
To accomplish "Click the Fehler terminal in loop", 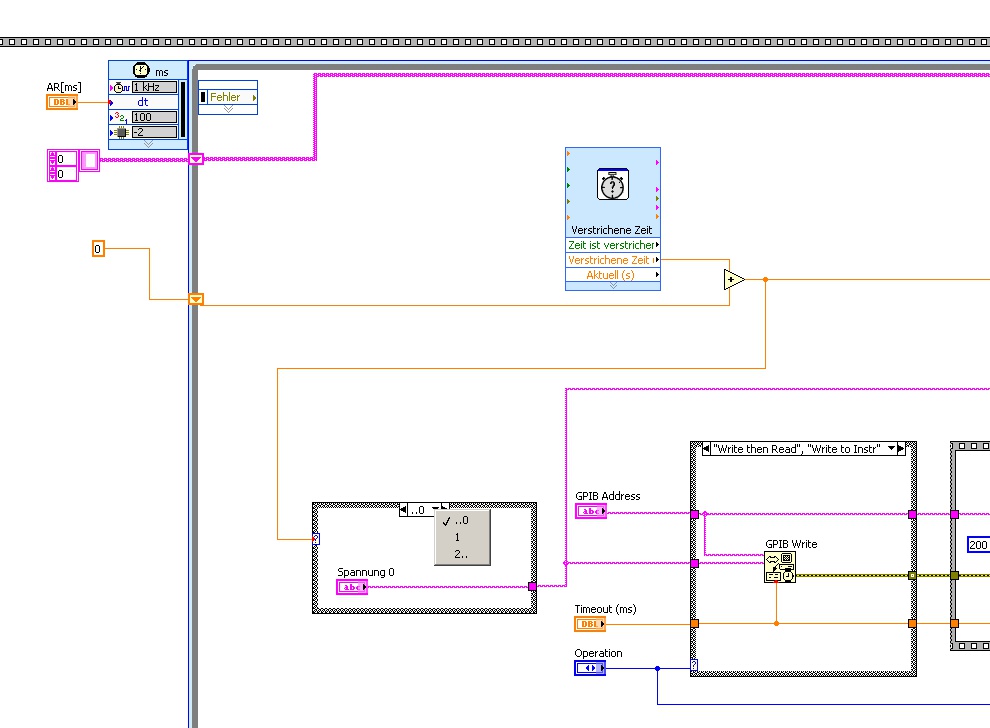I will click(228, 97).
